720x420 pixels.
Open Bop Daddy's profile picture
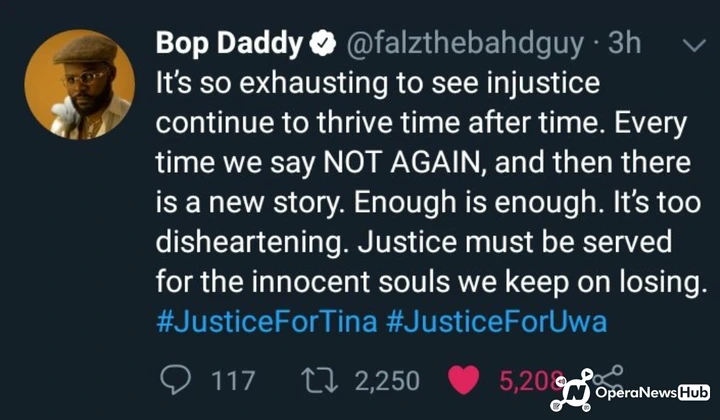click(x=79, y=84)
